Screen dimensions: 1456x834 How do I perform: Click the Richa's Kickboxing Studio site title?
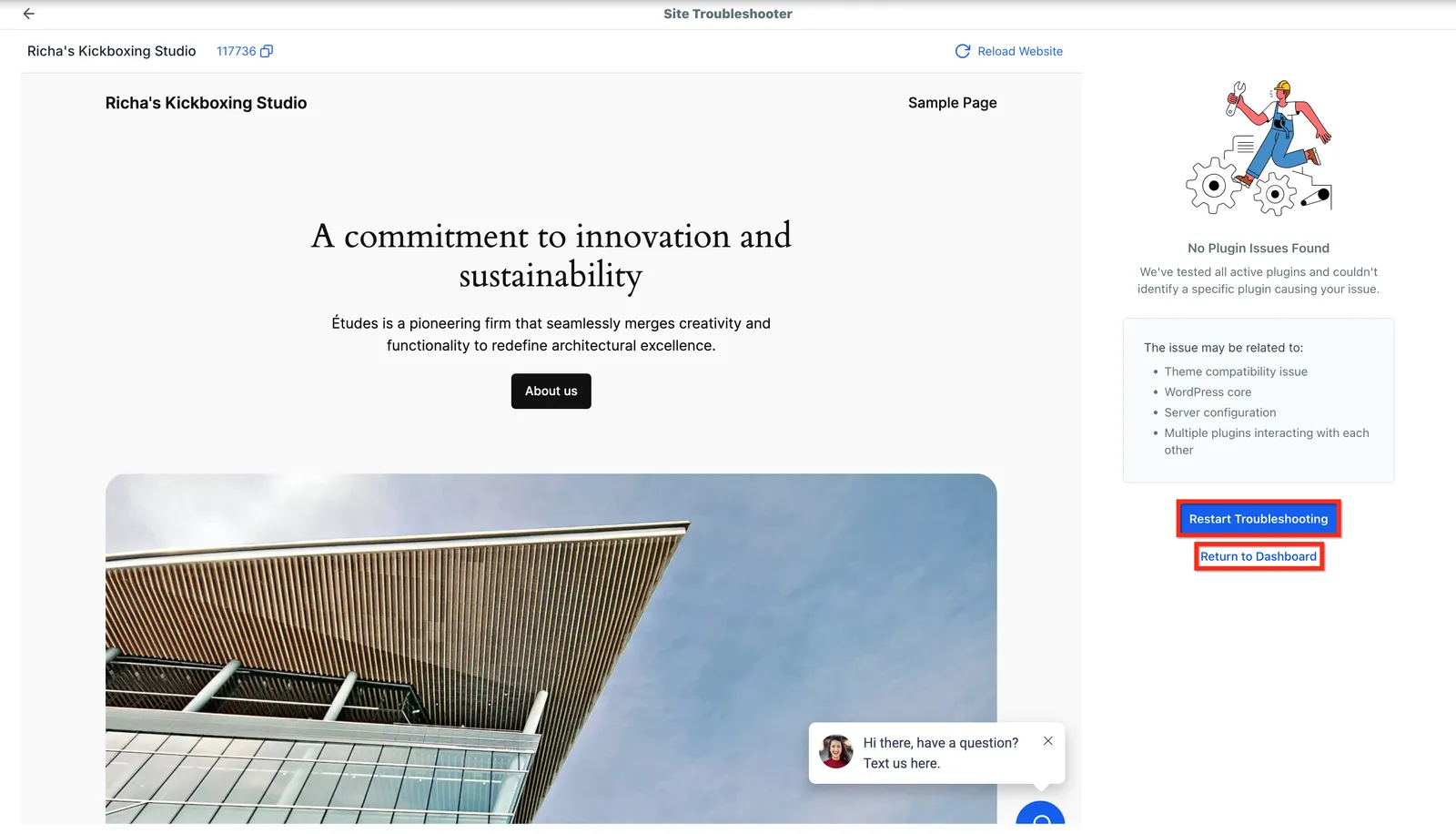[x=206, y=103]
